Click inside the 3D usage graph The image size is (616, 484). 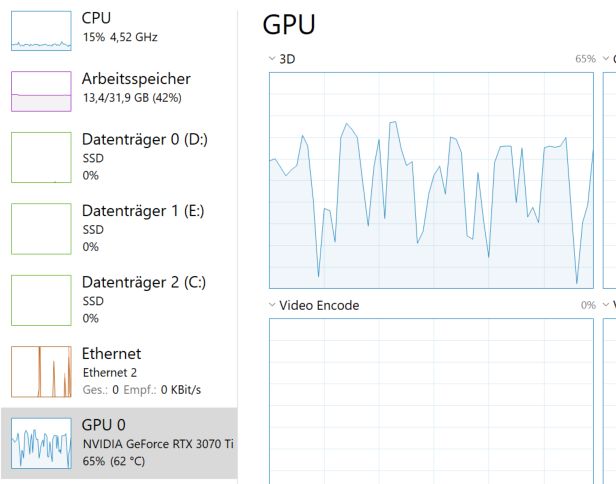(x=432, y=180)
